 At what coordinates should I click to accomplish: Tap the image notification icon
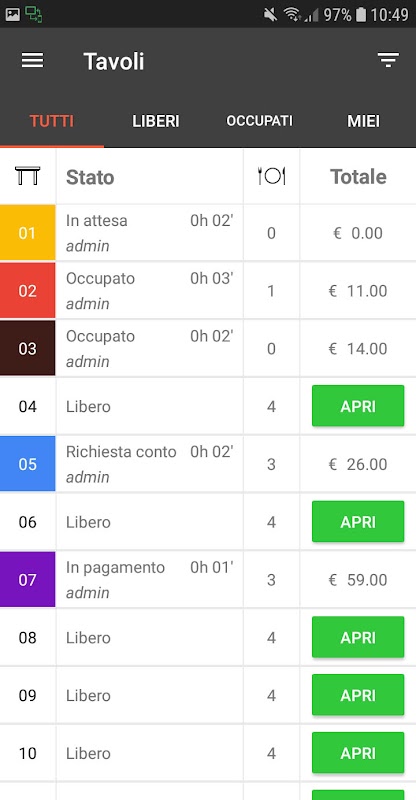[x=13, y=14]
